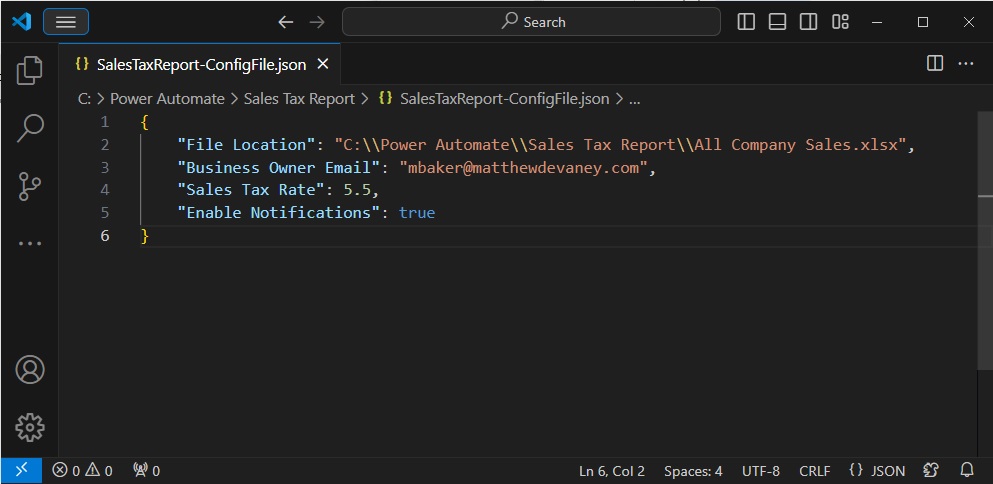
Task: Click the "Business Owner Email" key
Action: pos(279,167)
